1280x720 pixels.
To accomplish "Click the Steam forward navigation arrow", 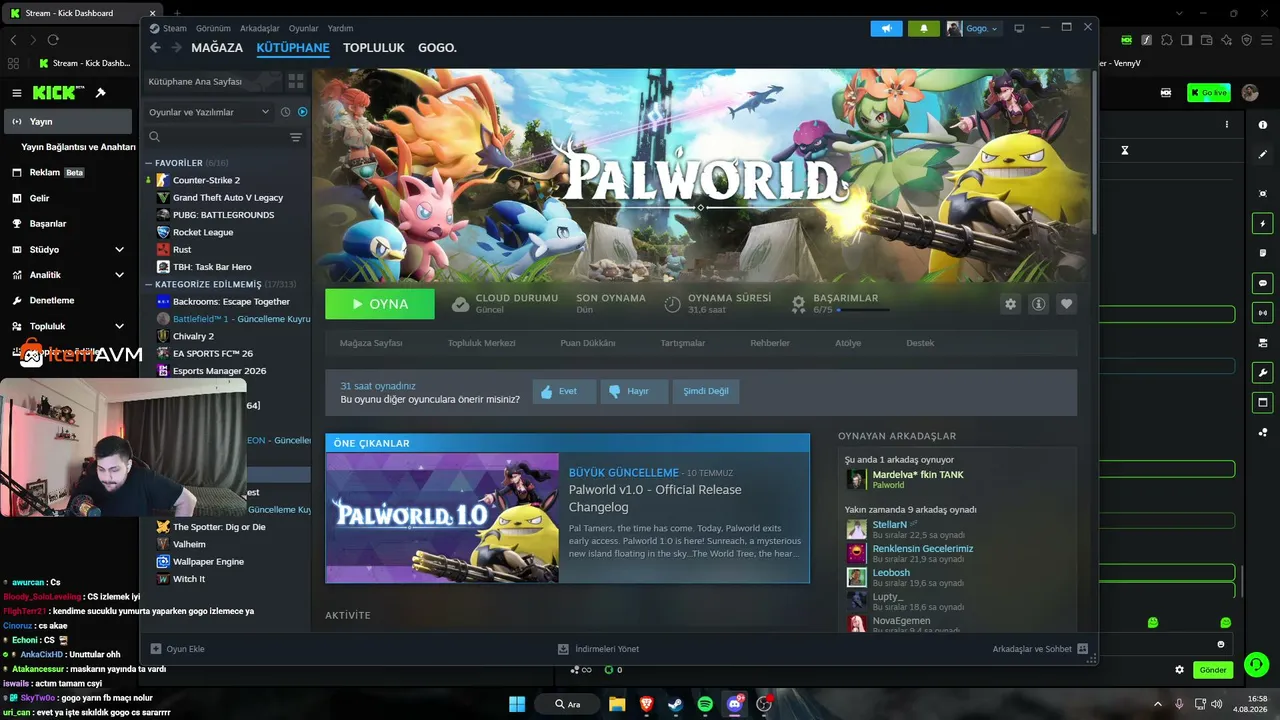I will [176, 47].
